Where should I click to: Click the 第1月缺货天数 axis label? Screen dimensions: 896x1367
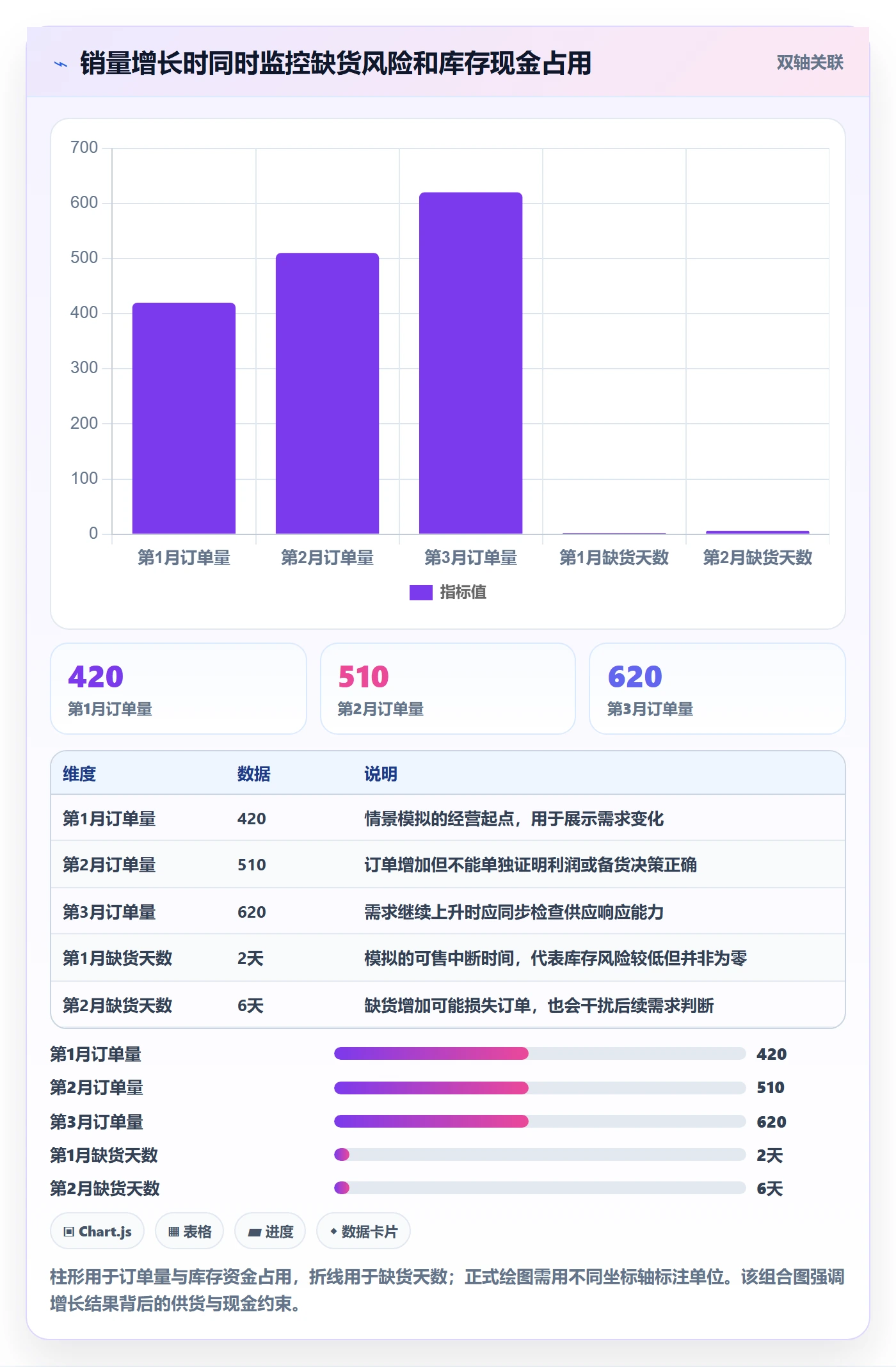614,558
